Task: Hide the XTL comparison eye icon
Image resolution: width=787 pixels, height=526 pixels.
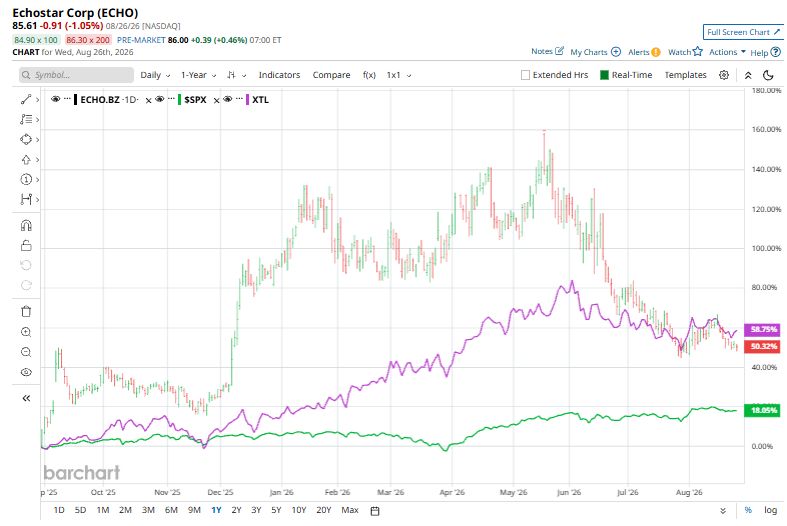Action: [x=227, y=99]
